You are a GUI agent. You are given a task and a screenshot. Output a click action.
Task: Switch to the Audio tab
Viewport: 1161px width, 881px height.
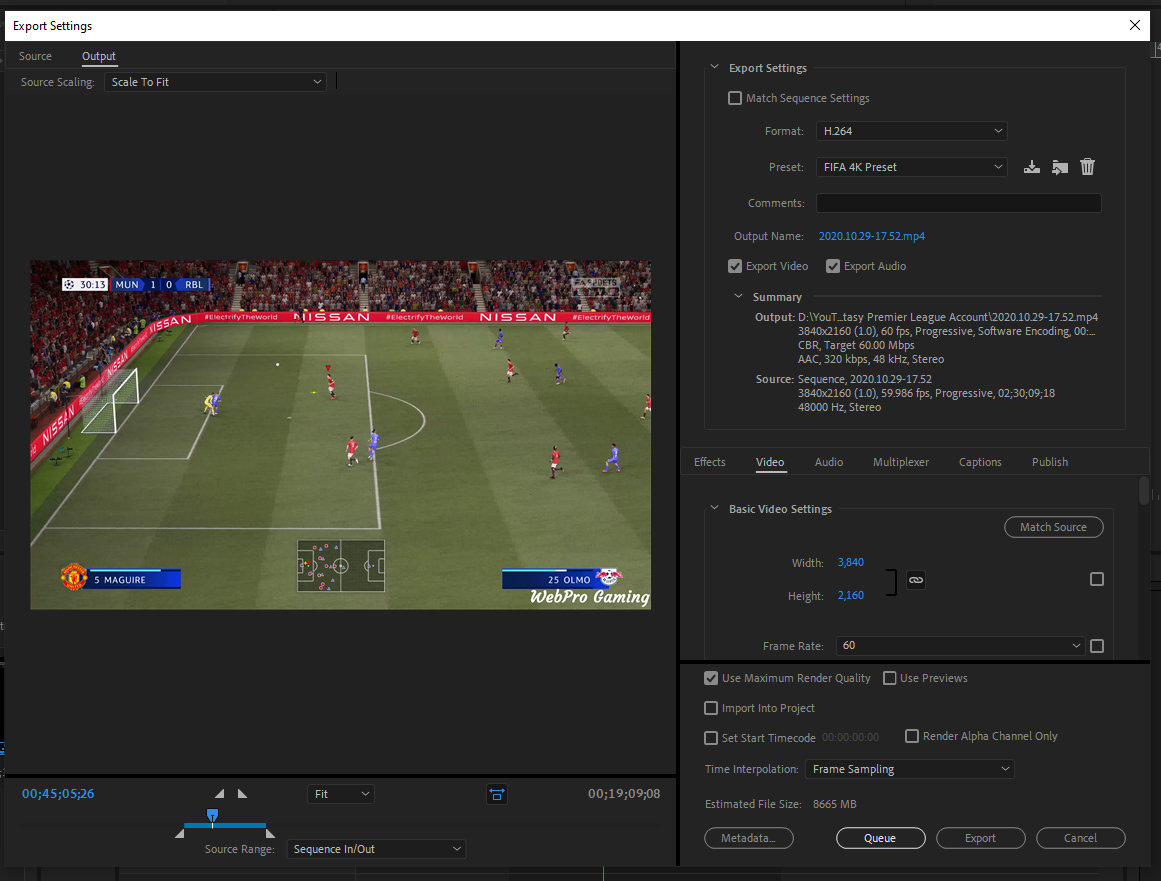(828, 462)
